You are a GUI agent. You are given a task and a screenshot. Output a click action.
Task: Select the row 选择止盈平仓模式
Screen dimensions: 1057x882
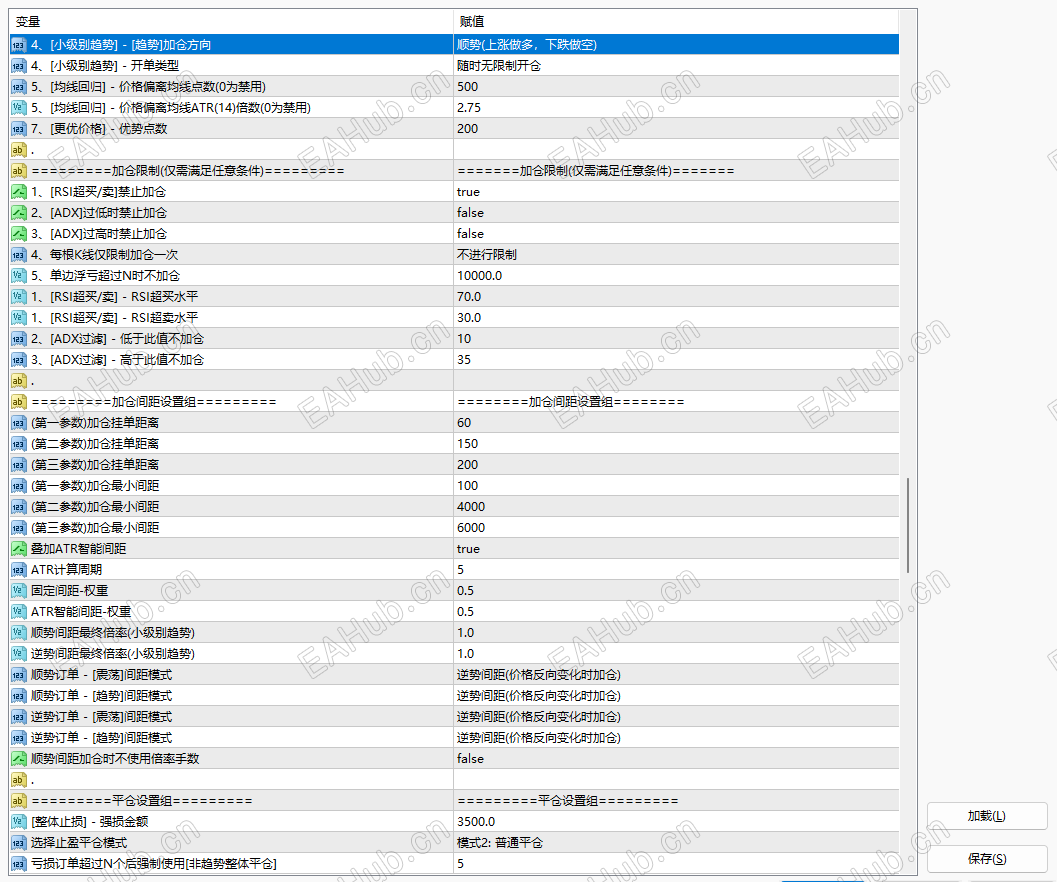tap(454, 843)
